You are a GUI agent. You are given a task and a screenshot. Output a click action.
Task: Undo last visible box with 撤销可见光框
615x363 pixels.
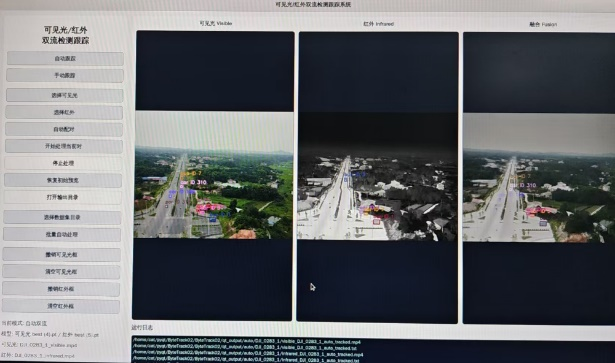click(x=61, y=255)
